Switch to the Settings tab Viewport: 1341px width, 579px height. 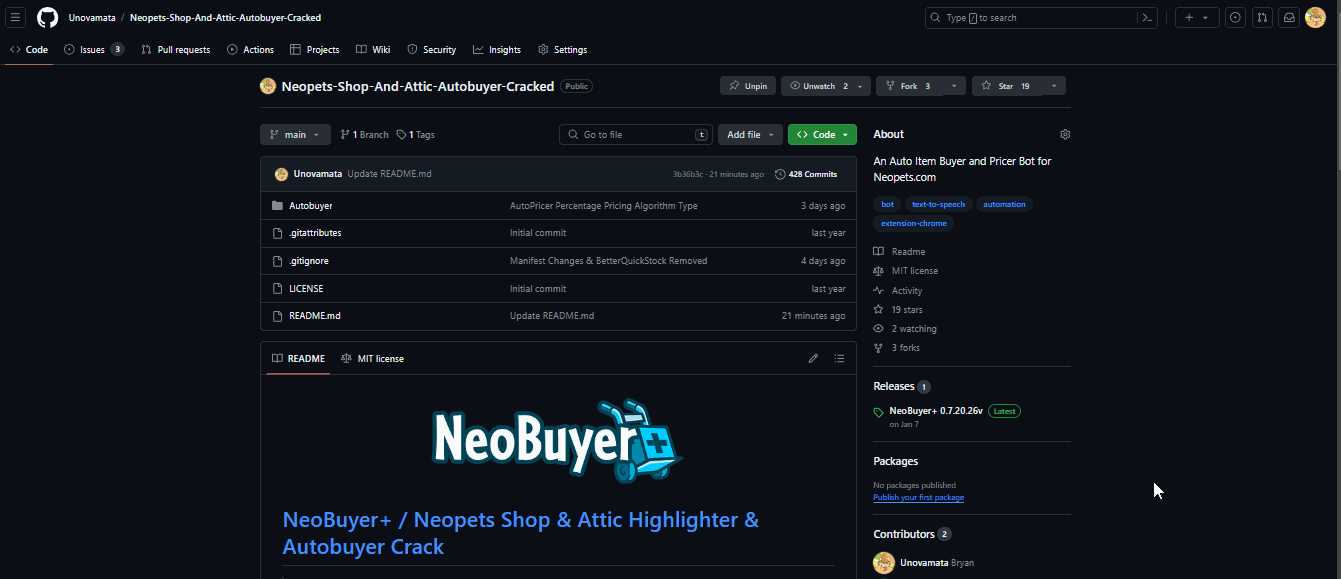pos(563,50)
